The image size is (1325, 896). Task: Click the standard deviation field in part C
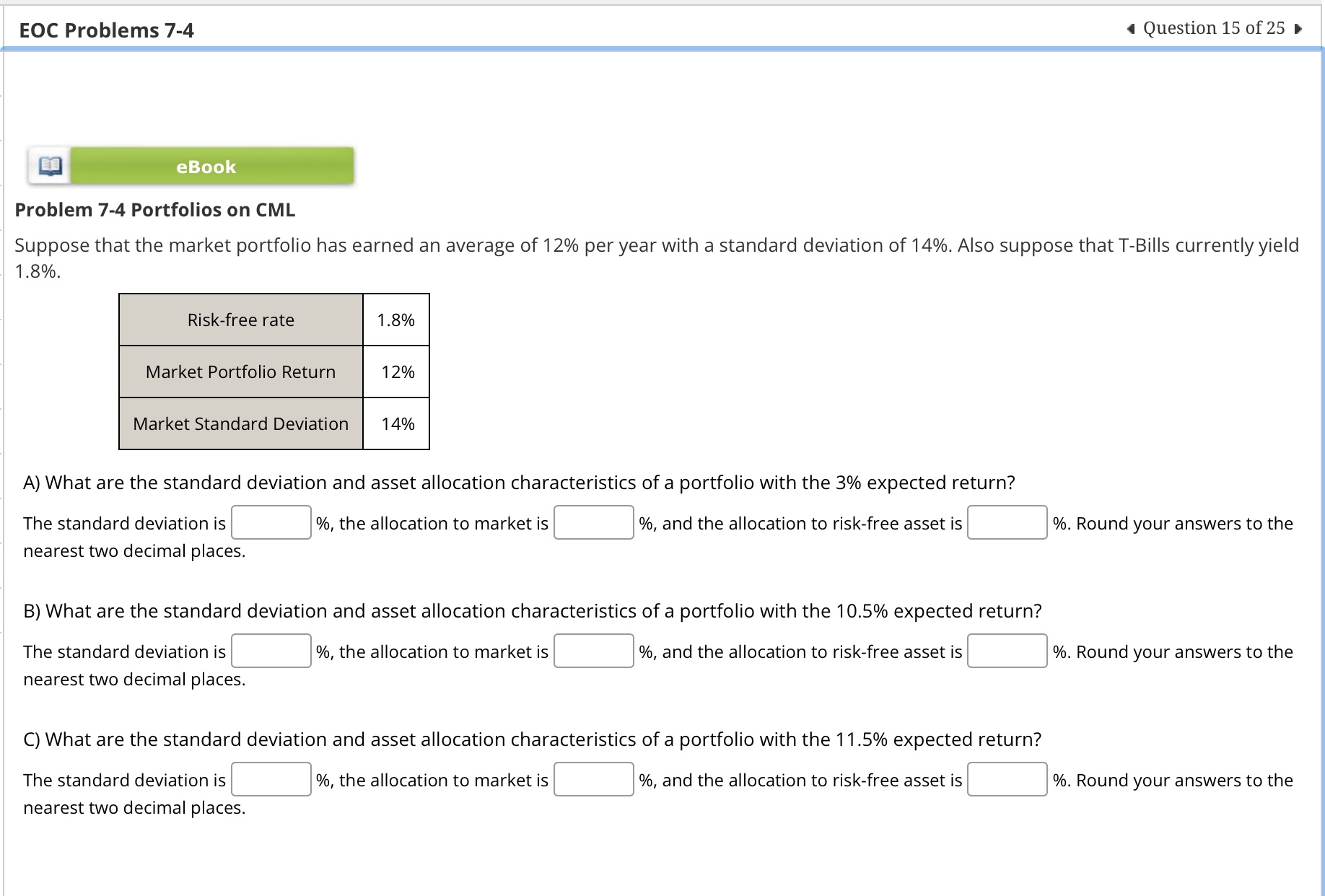(x=270, y=779)
